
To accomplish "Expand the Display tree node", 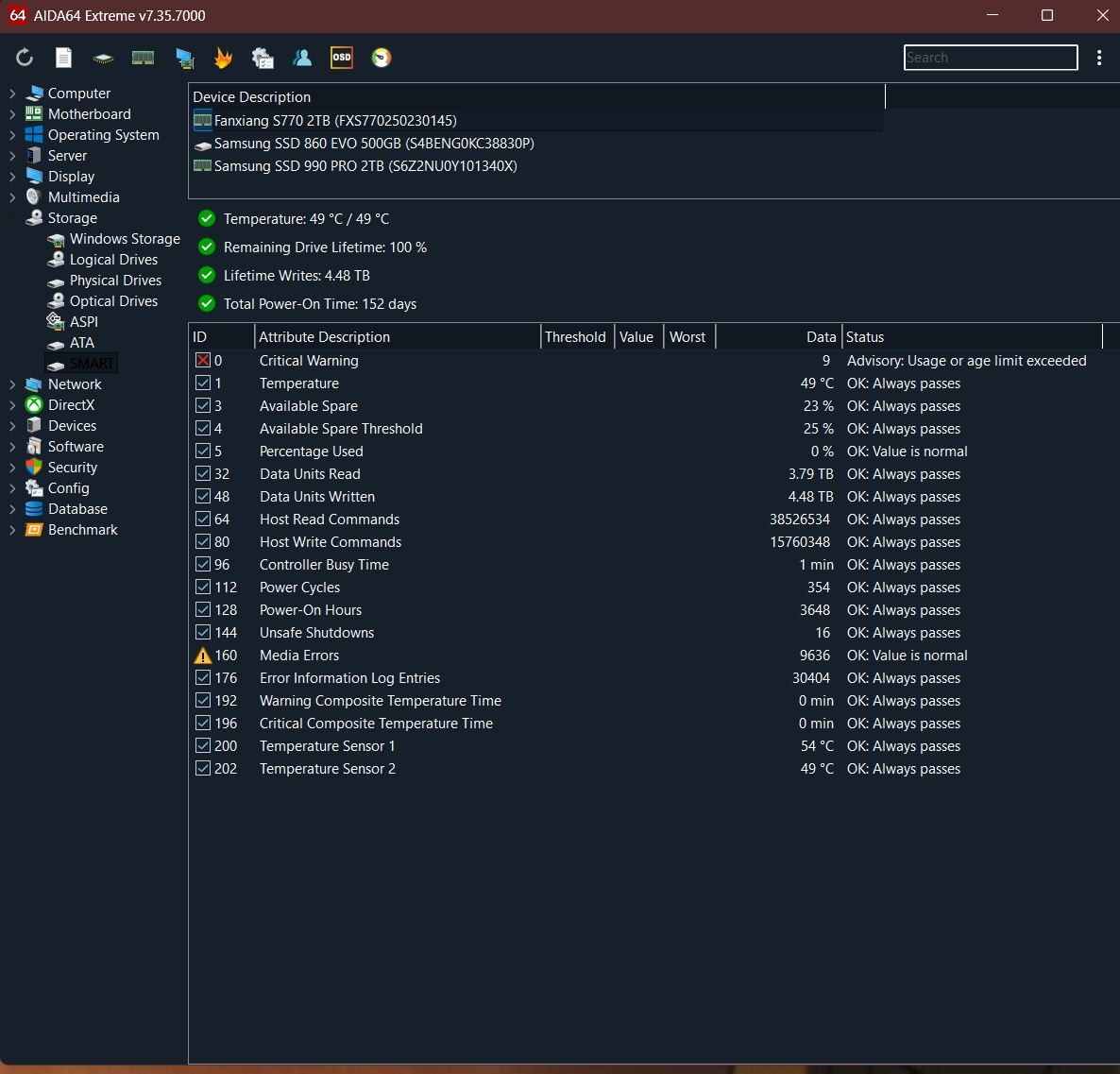I will click(x=12, y=177).
